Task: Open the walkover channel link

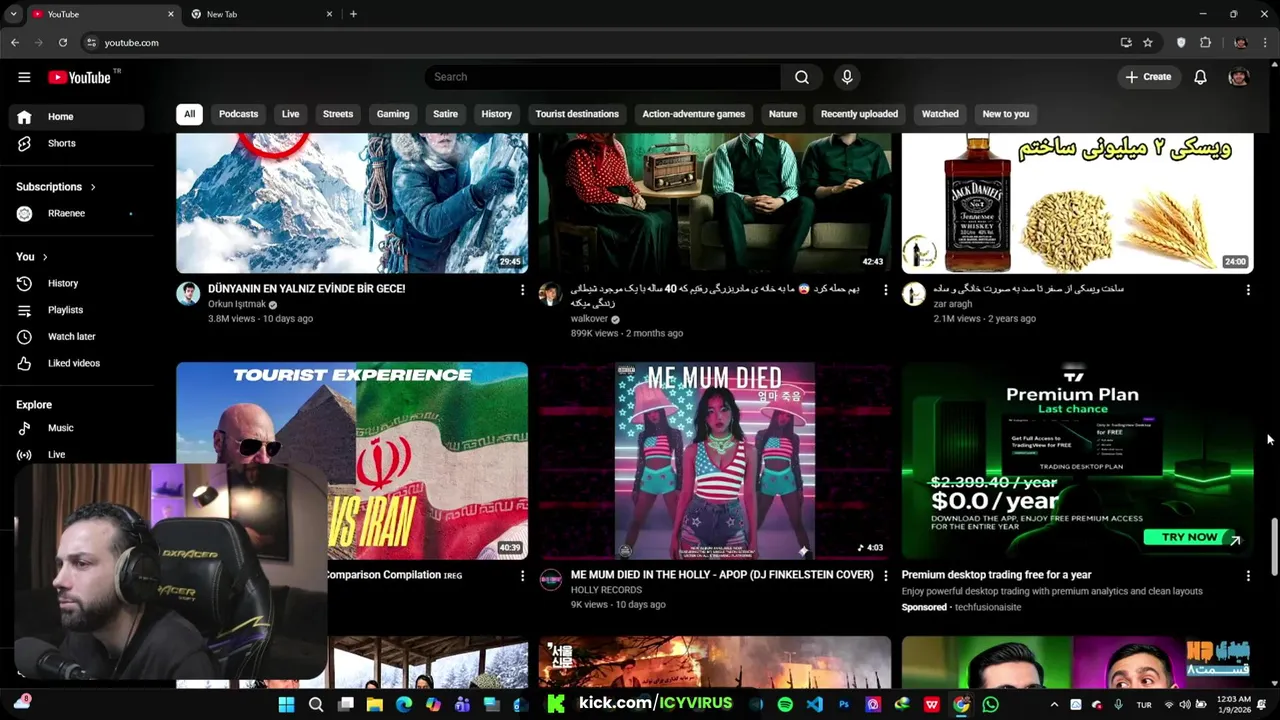Action: 589,319
